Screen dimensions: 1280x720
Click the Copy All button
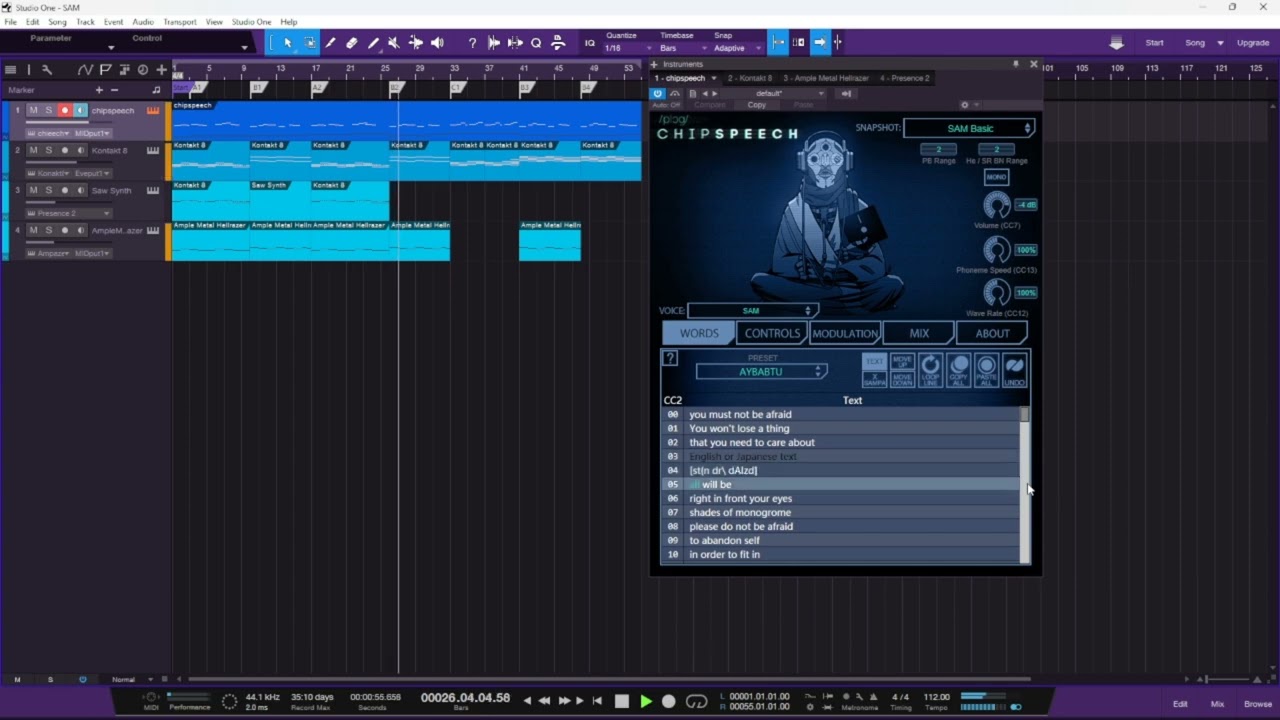[958, 370]
